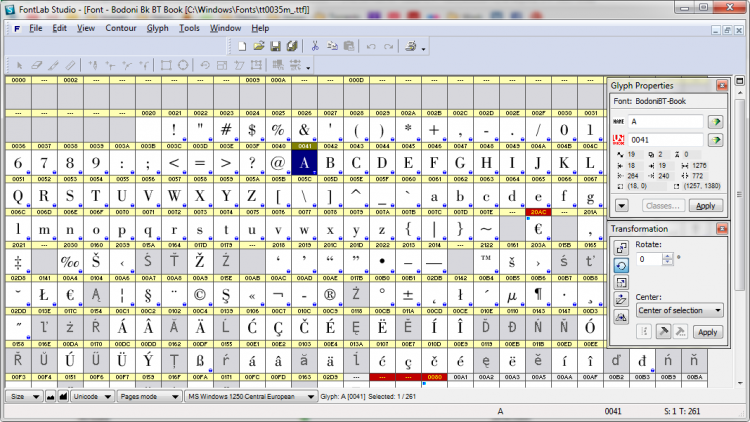The height and width of the screenshot is (422, 750).
Task: Select the Rotate tool in toolbar
Action: tap(205, 65)
